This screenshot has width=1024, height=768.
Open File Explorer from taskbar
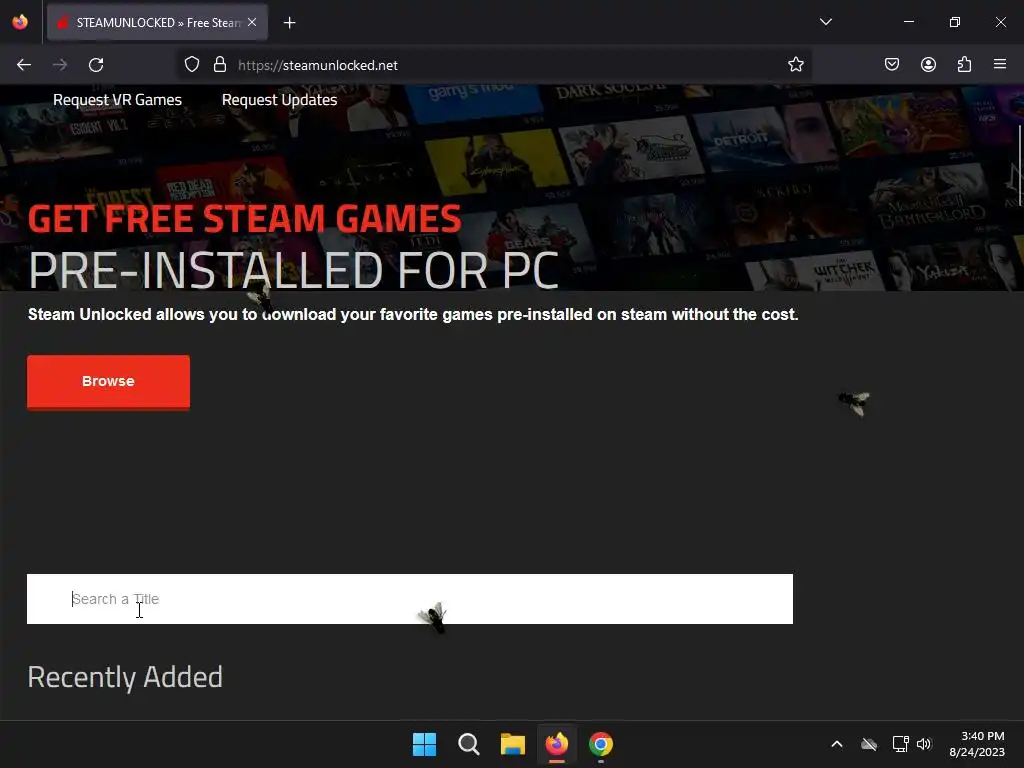coord(513,744)
